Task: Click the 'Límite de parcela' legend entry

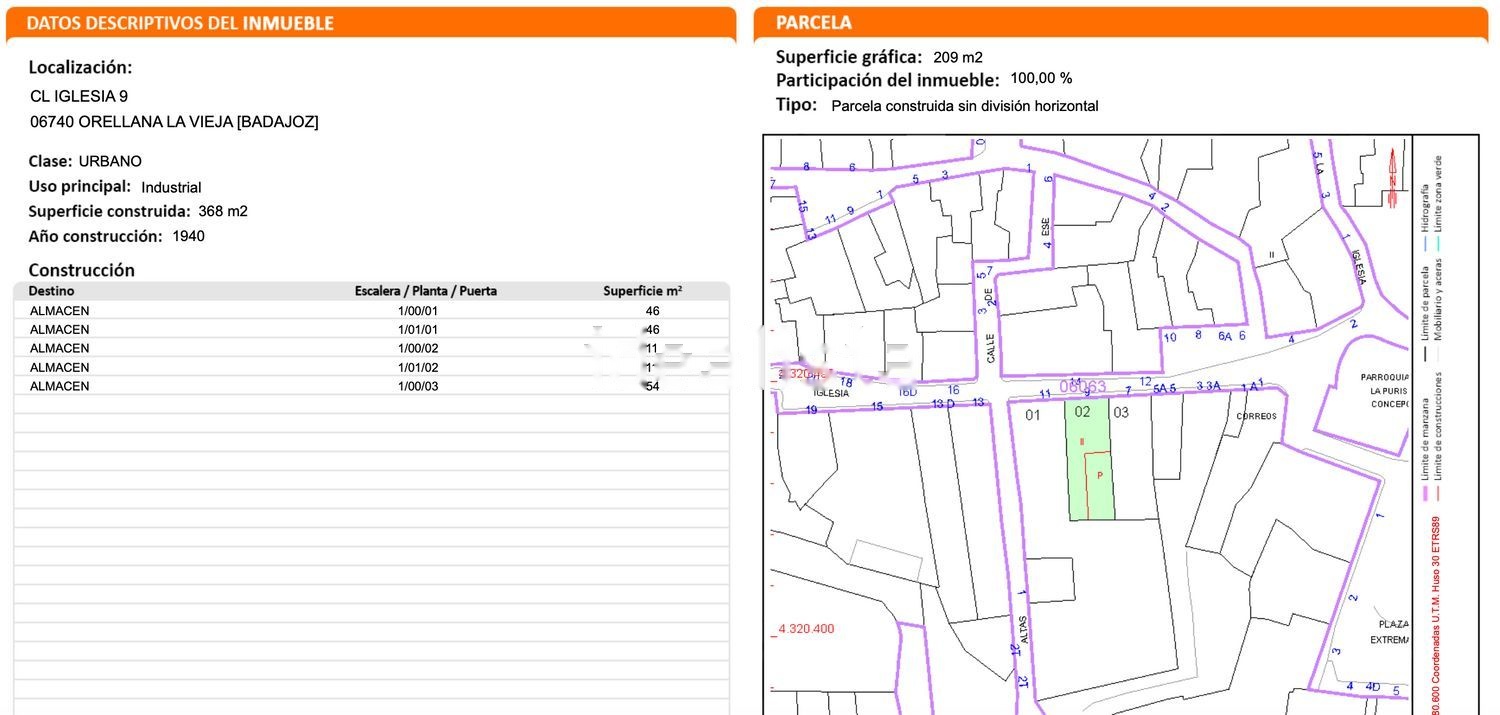Action: pos(1426,303)
